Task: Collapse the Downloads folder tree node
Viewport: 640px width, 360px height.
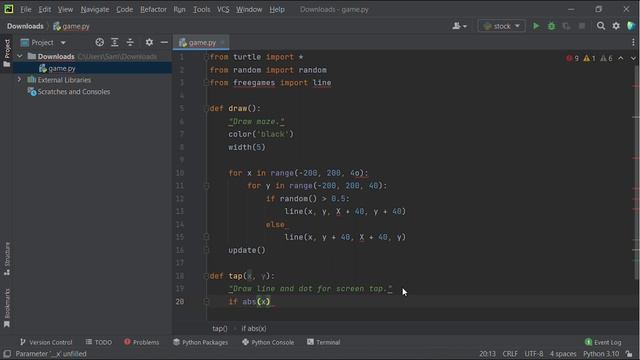Action: pyautogui.click(x=20, y=56)
